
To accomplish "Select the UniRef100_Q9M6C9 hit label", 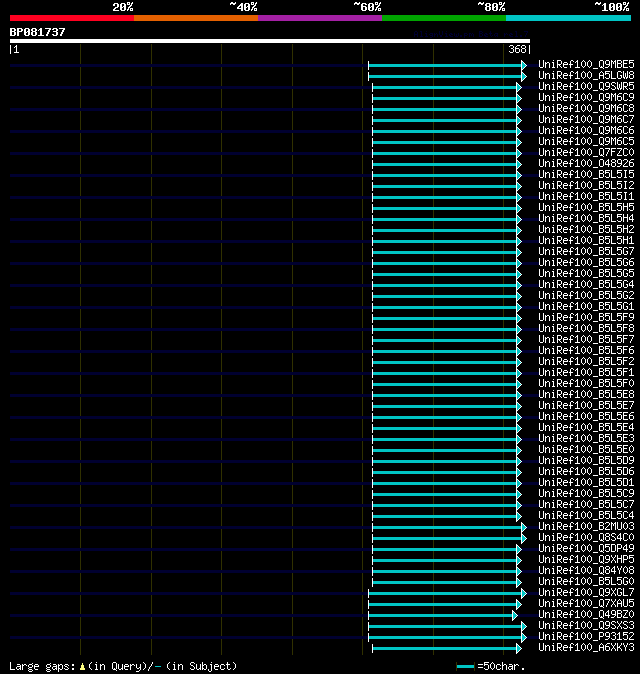I will coord(586,98).
